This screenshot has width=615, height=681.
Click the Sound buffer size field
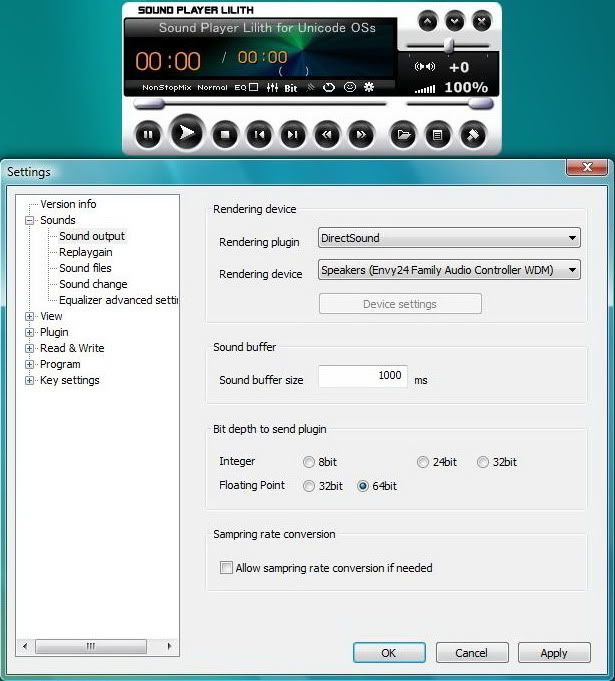point(362,376)
